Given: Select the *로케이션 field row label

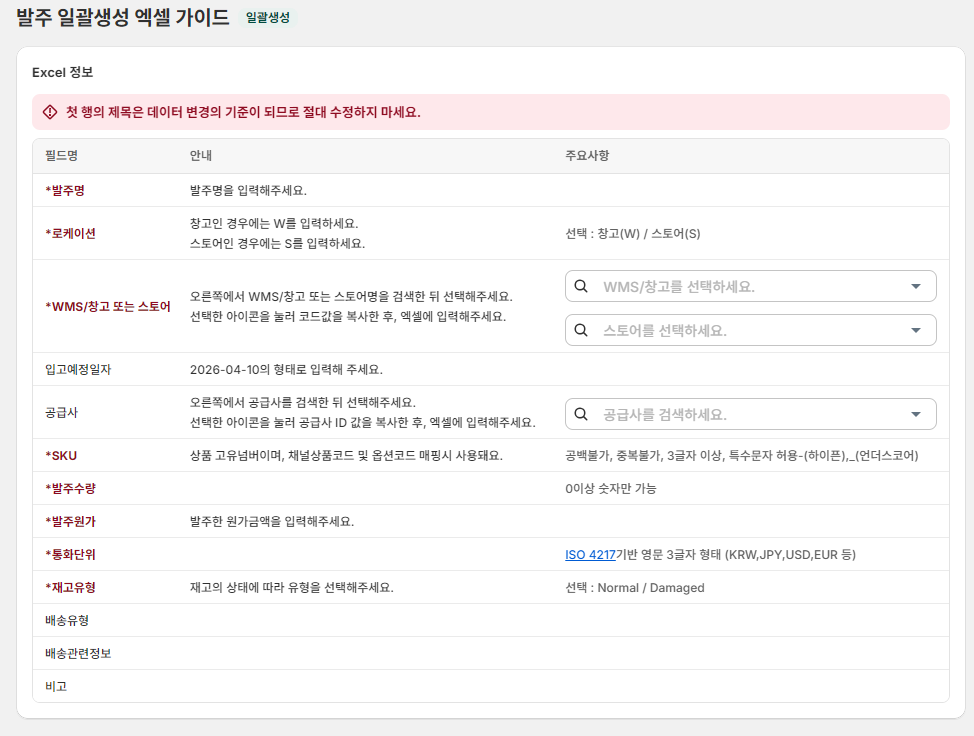Looking at the screenshot, I should 70,234.
